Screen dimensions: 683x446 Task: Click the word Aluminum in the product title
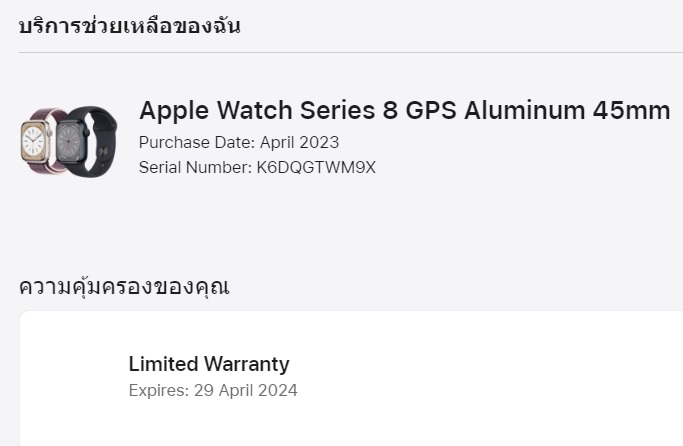tap(524, 110)
